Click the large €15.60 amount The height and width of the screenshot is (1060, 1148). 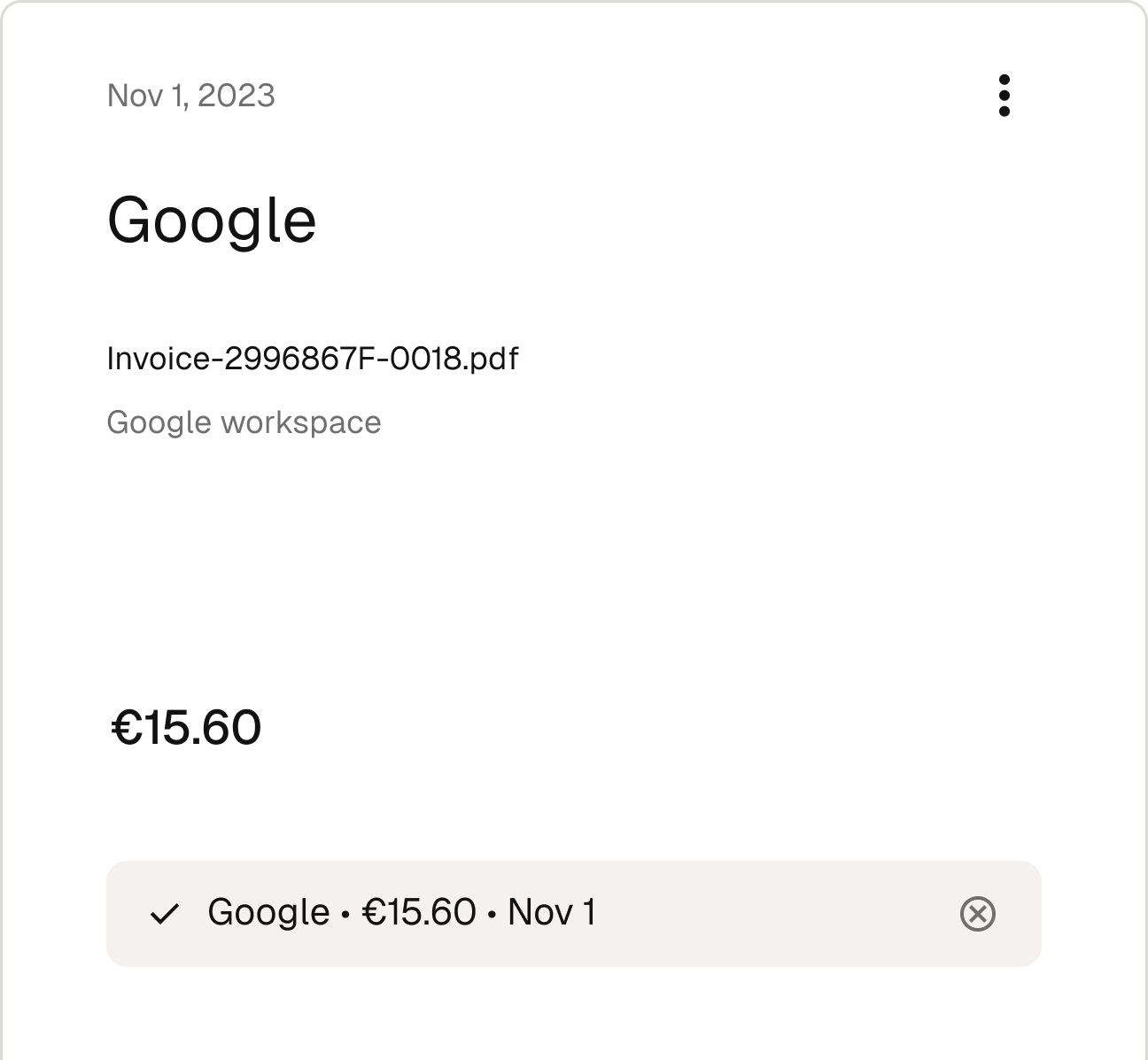point(186,728)
